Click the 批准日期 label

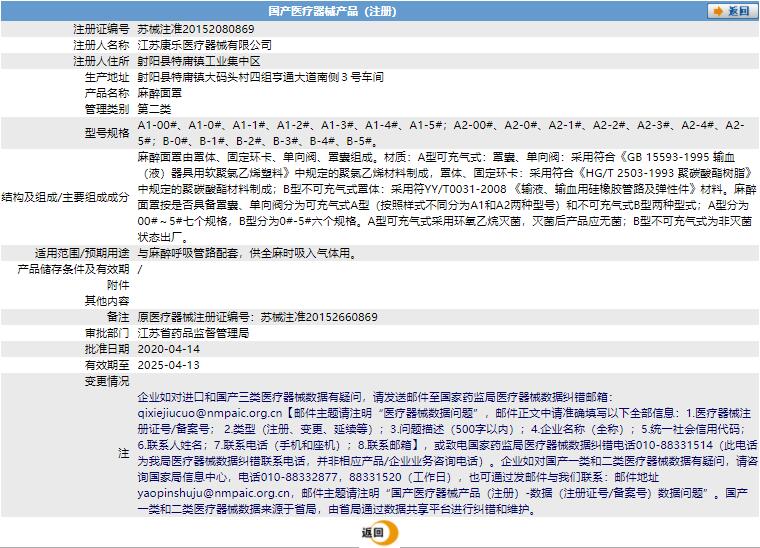point(107,349)
